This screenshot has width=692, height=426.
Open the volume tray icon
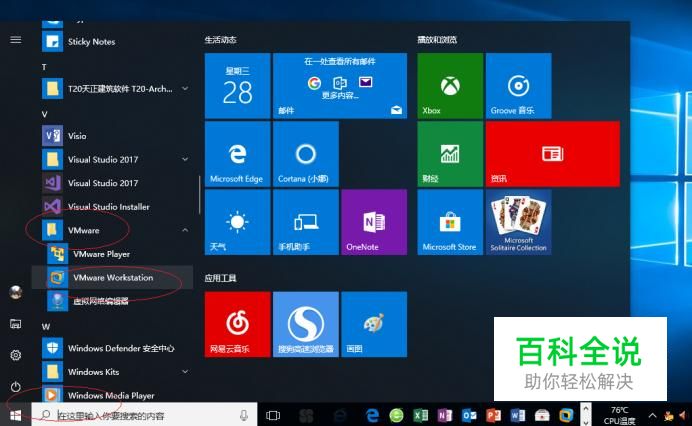tap(683, 415)
